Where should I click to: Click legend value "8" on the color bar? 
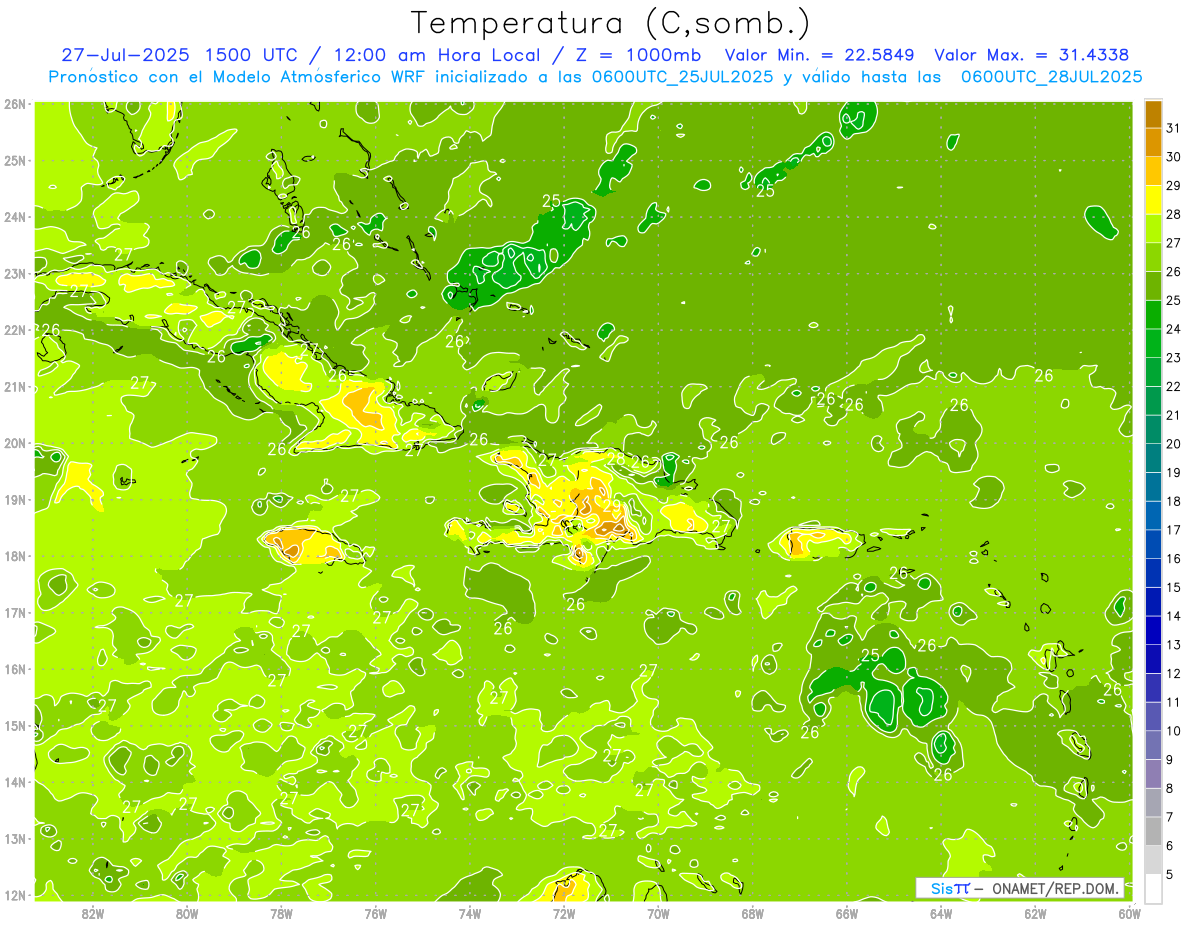click(1171, 788)
